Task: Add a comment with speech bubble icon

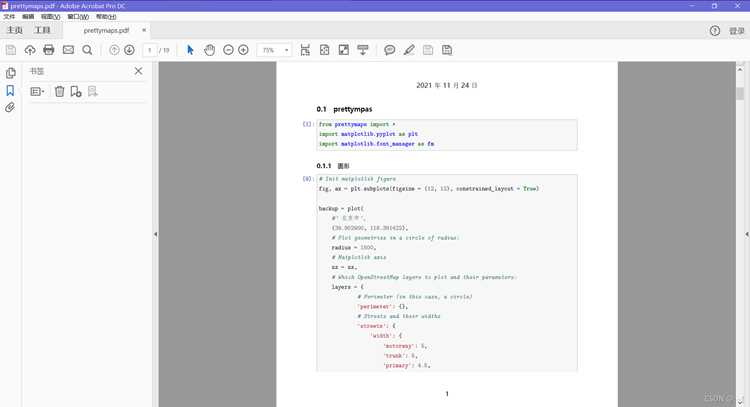Action: pyautogui.click(x=389, y=50)
